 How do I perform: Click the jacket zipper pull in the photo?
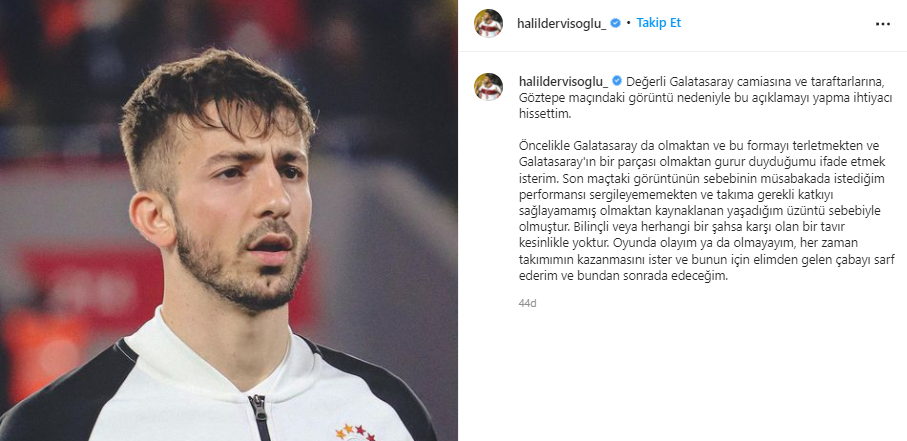click(260, 410)
